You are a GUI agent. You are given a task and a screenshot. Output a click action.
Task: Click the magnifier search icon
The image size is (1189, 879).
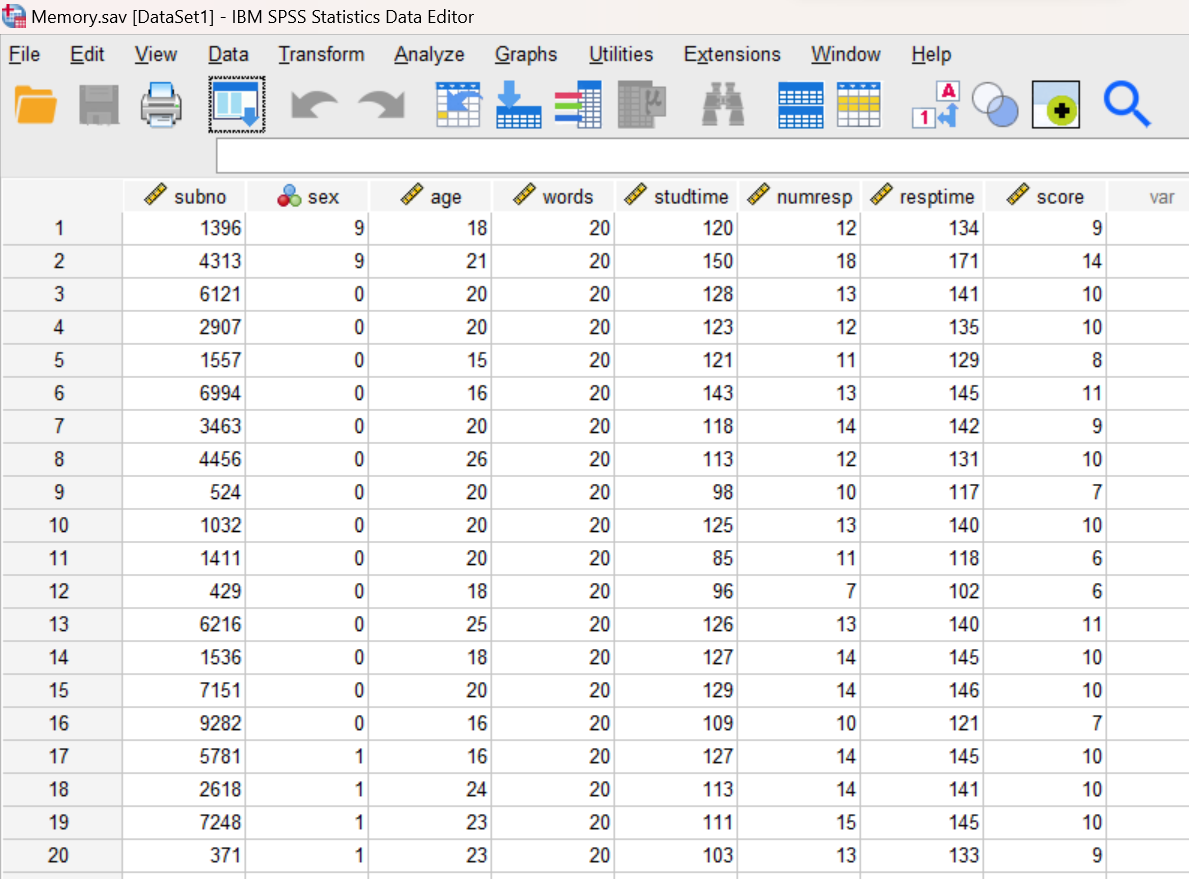tap(1127, 105)
